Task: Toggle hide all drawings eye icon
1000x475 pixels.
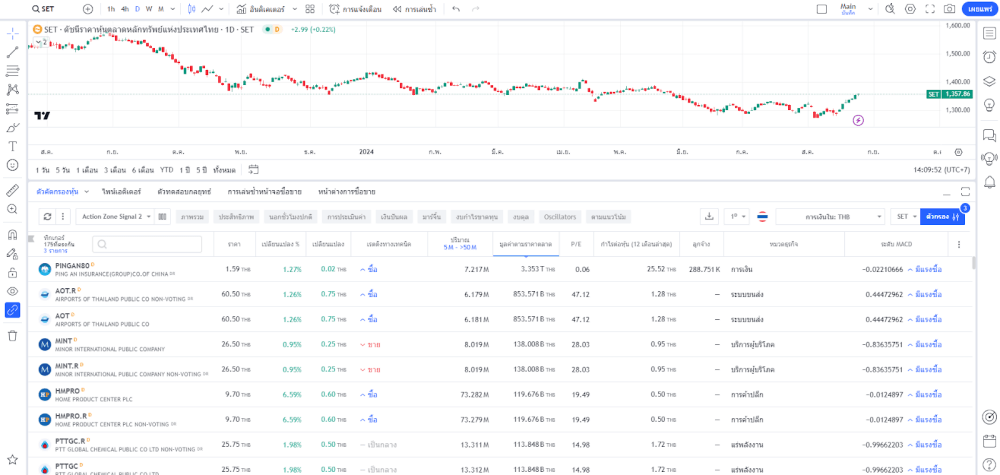Action: (x=13, y=291)
